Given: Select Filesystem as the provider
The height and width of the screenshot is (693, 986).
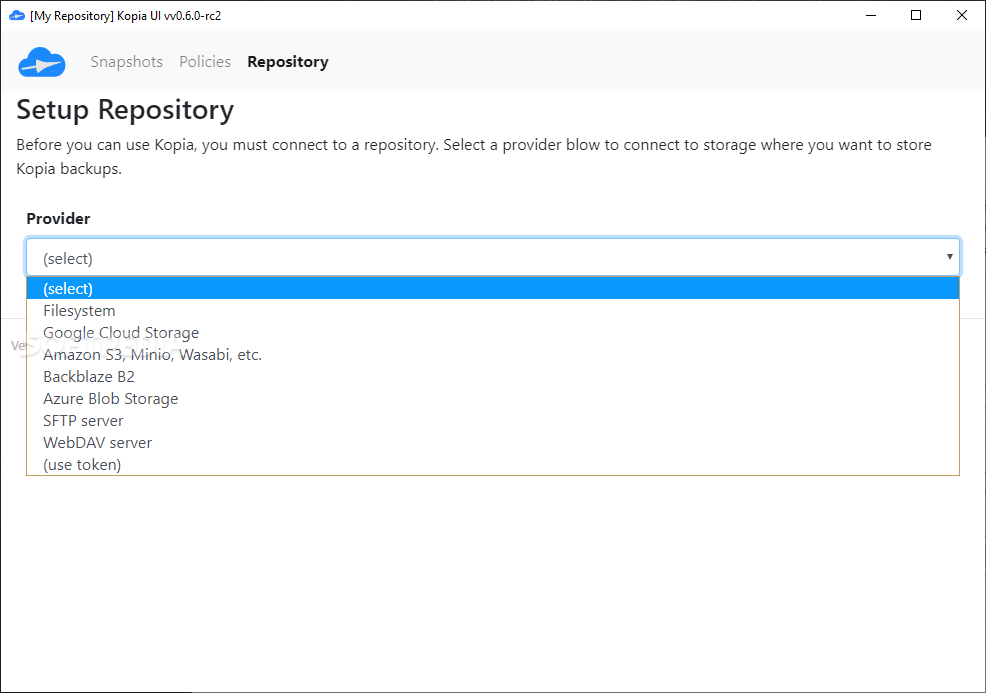Looking at the screenshot, I should point(493,311).
